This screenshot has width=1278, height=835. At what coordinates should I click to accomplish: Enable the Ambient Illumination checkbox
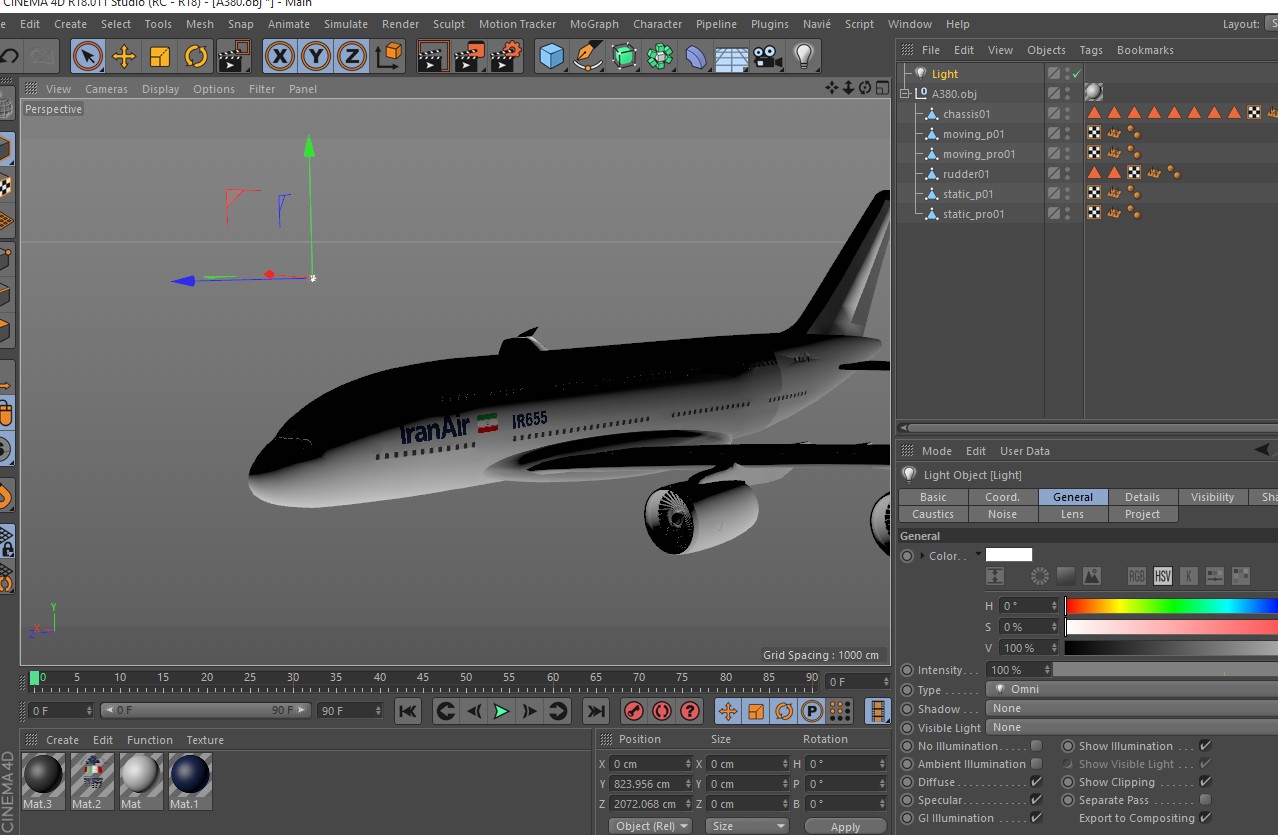(1036, 764)
